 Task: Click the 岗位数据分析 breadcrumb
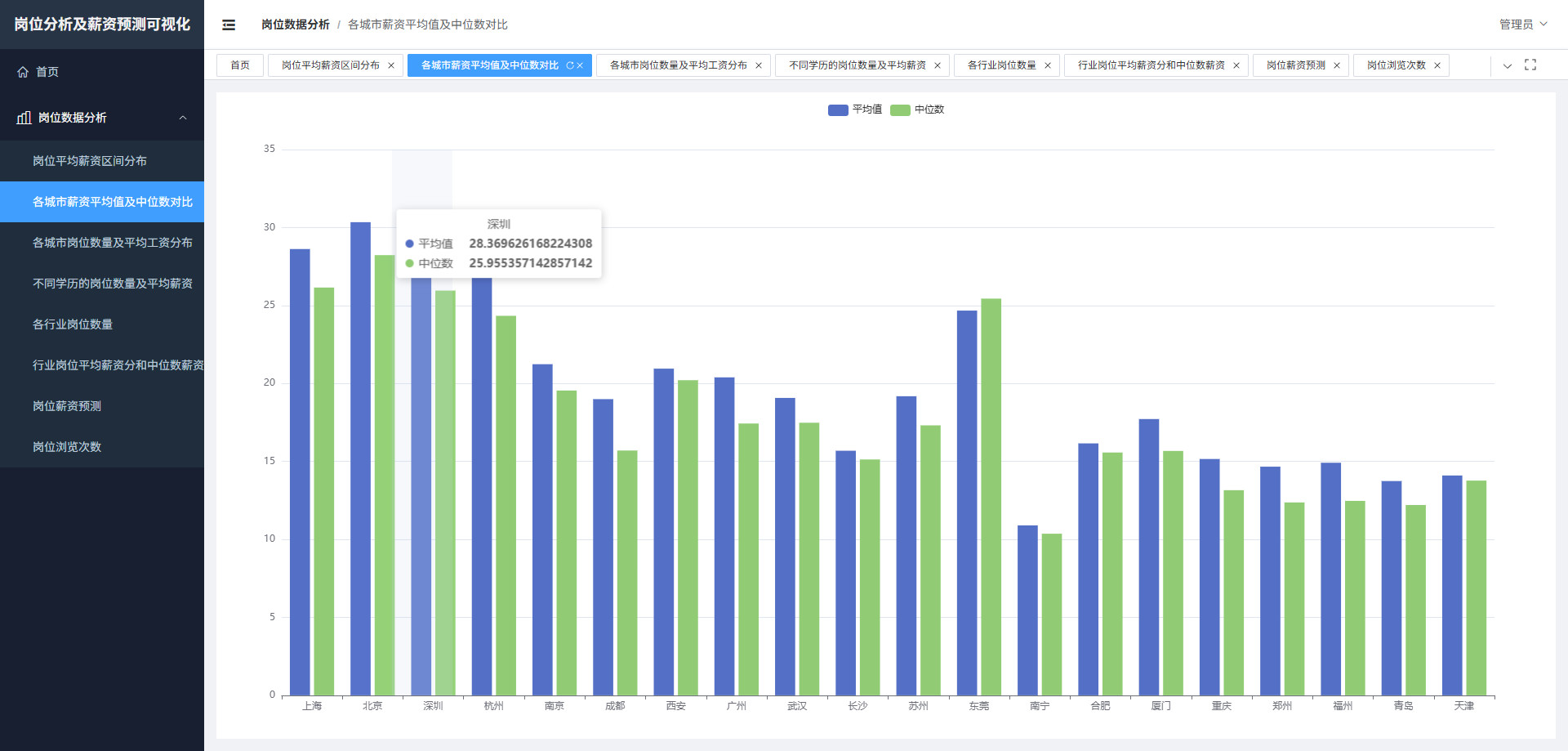point(296,25)
